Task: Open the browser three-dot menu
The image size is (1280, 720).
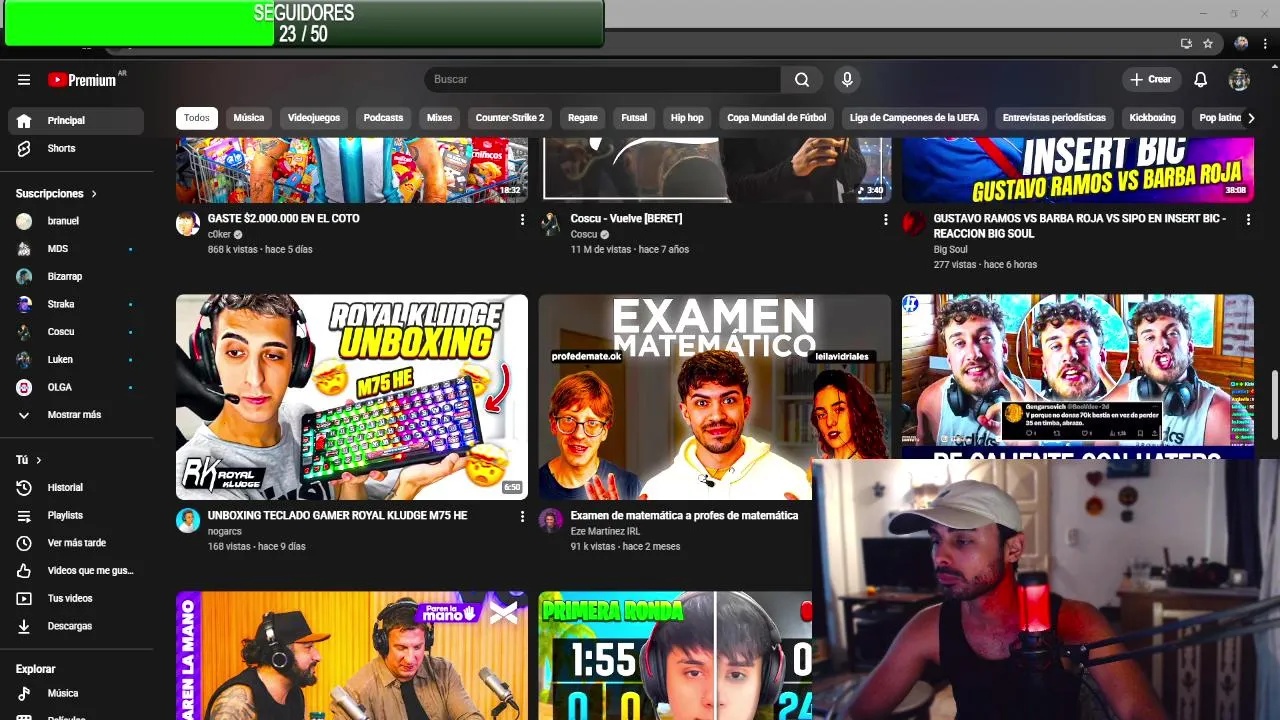Action: pos(1266,44)
